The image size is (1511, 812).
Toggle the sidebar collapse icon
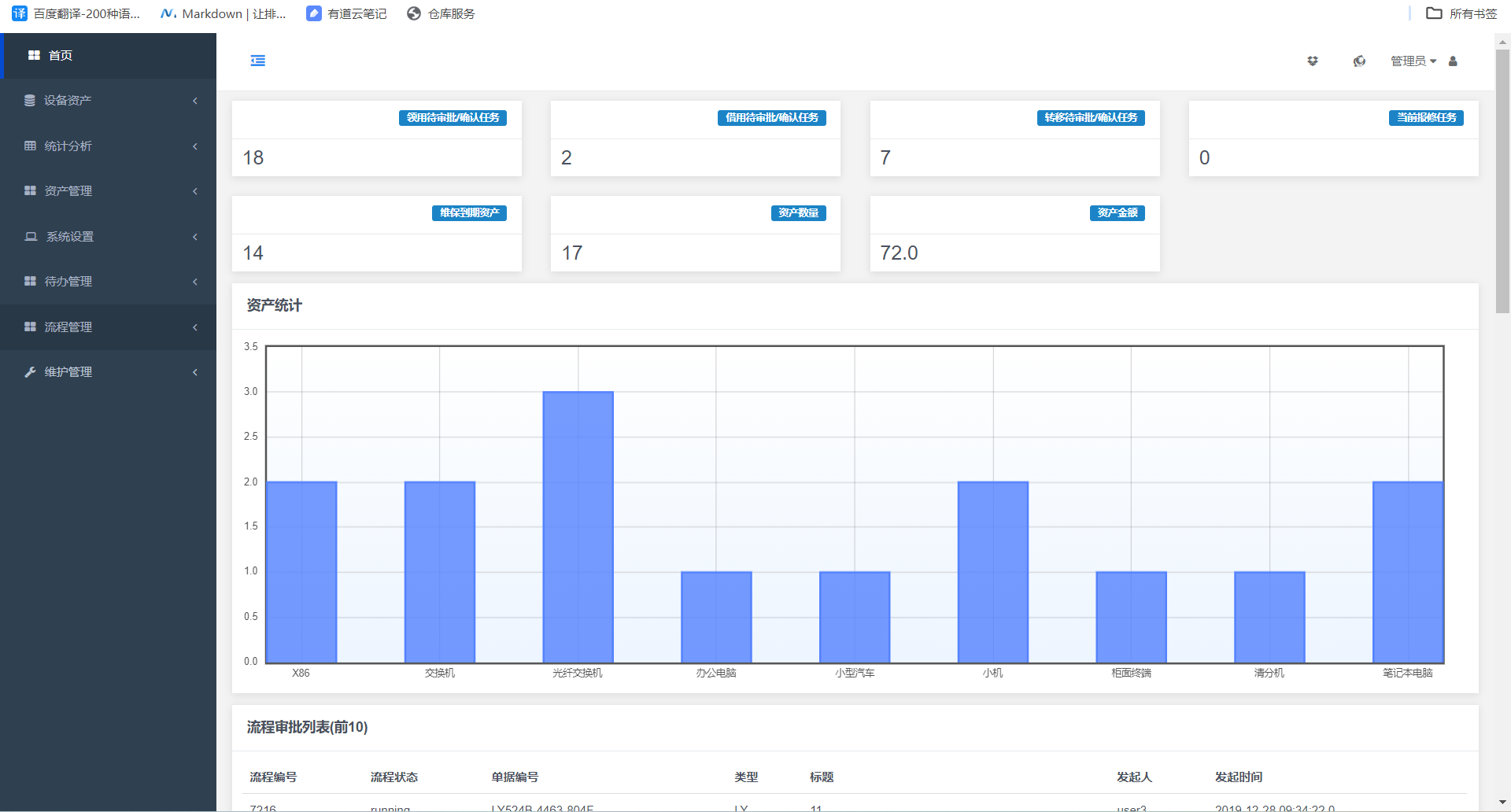[x=258, y=61]
